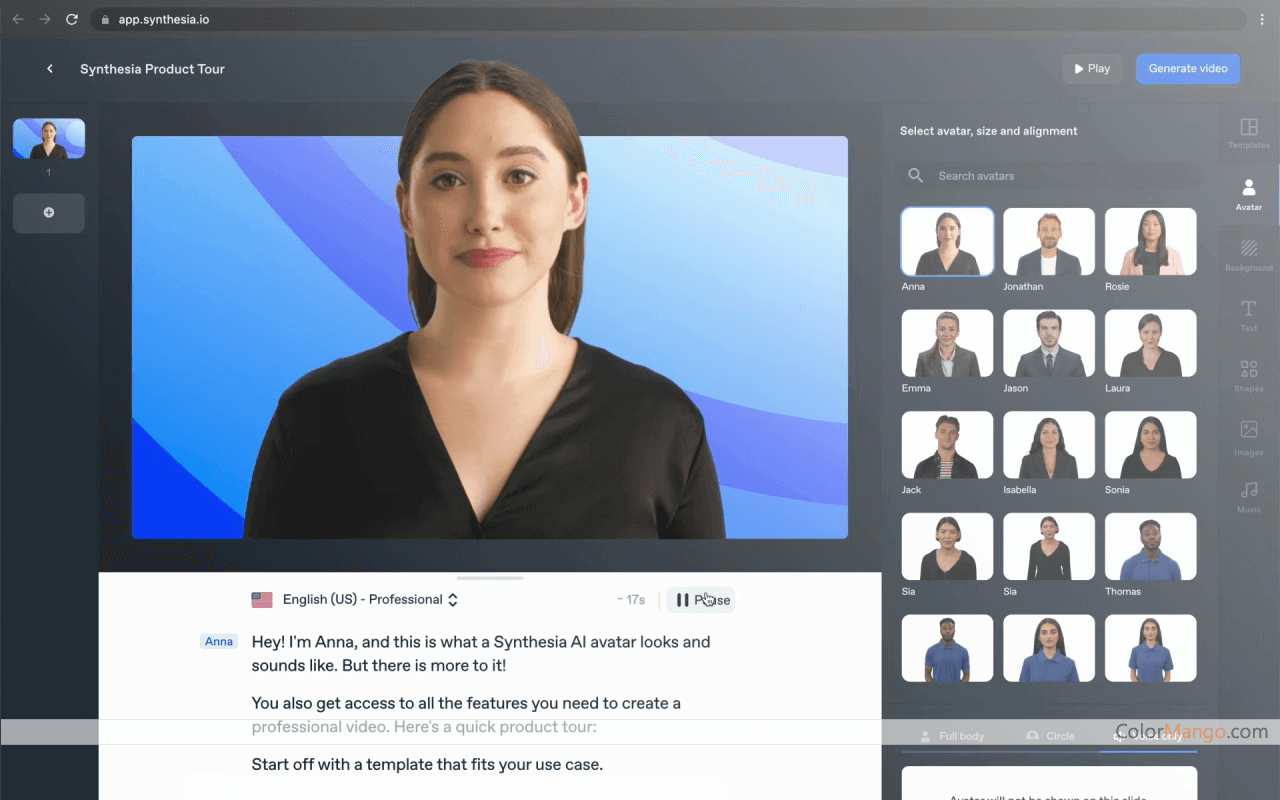Screen dimensions: 1280x800
Task: Open the Text tool icon
Action: (1248, 311)
